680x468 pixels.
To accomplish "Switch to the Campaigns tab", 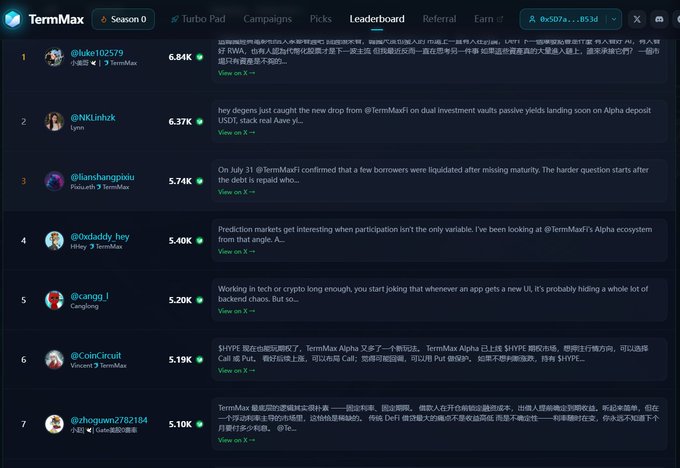I will [268, 19].
